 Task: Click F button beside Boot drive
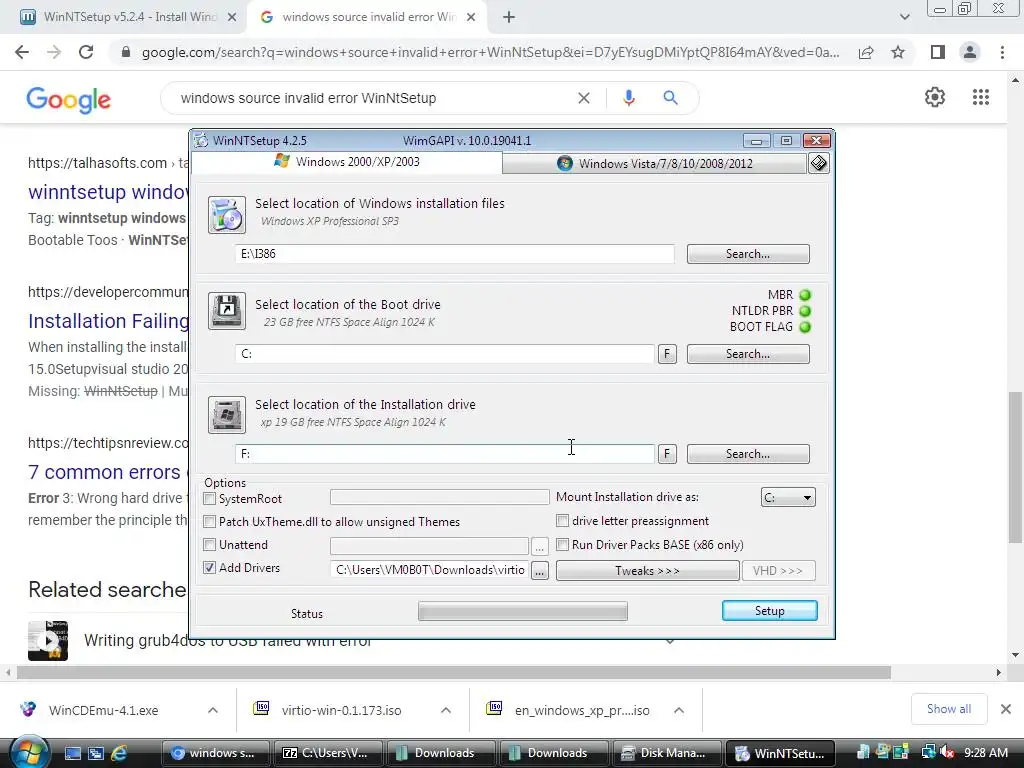pyautogui.click(x=667, y=354)
